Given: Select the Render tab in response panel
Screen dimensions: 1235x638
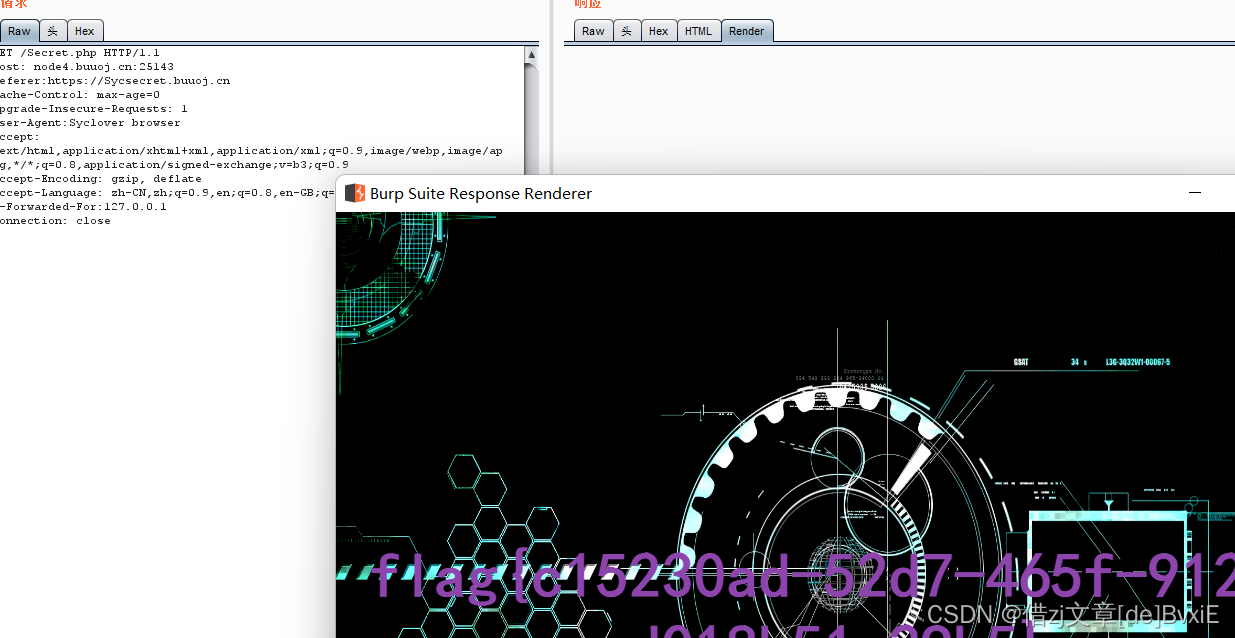Looking at the screenshot, I should [x=747, y=31].
